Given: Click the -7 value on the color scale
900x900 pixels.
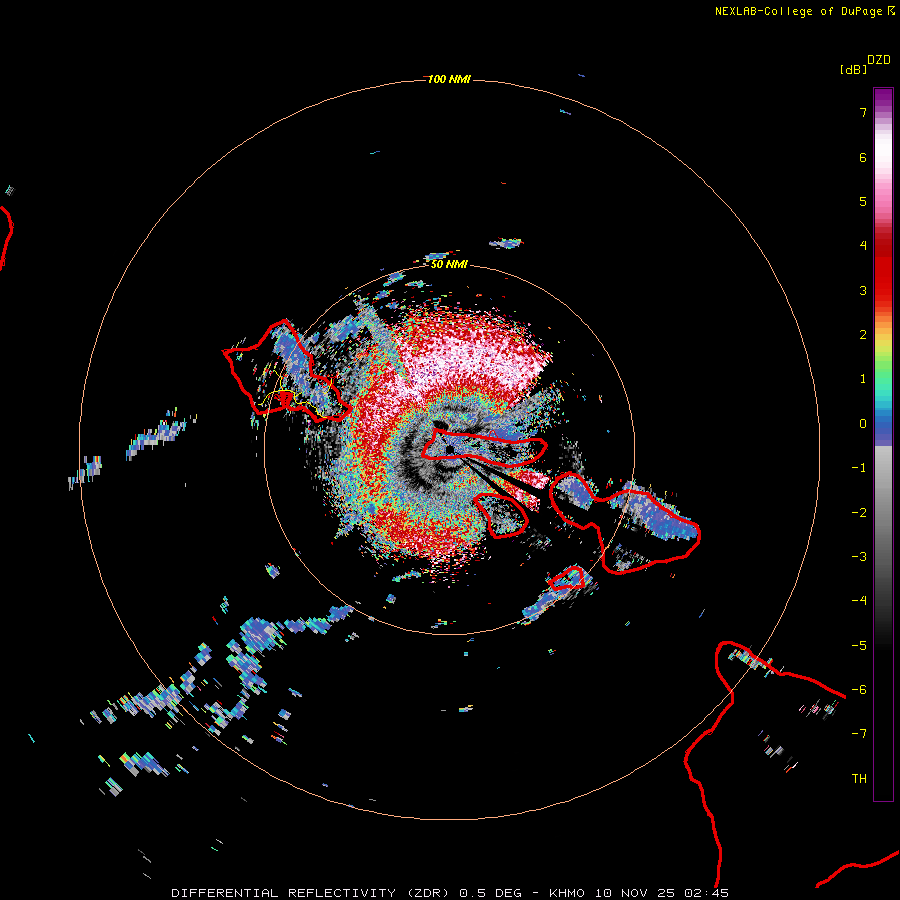Looking at the screenshot, I should pos(859,734).
